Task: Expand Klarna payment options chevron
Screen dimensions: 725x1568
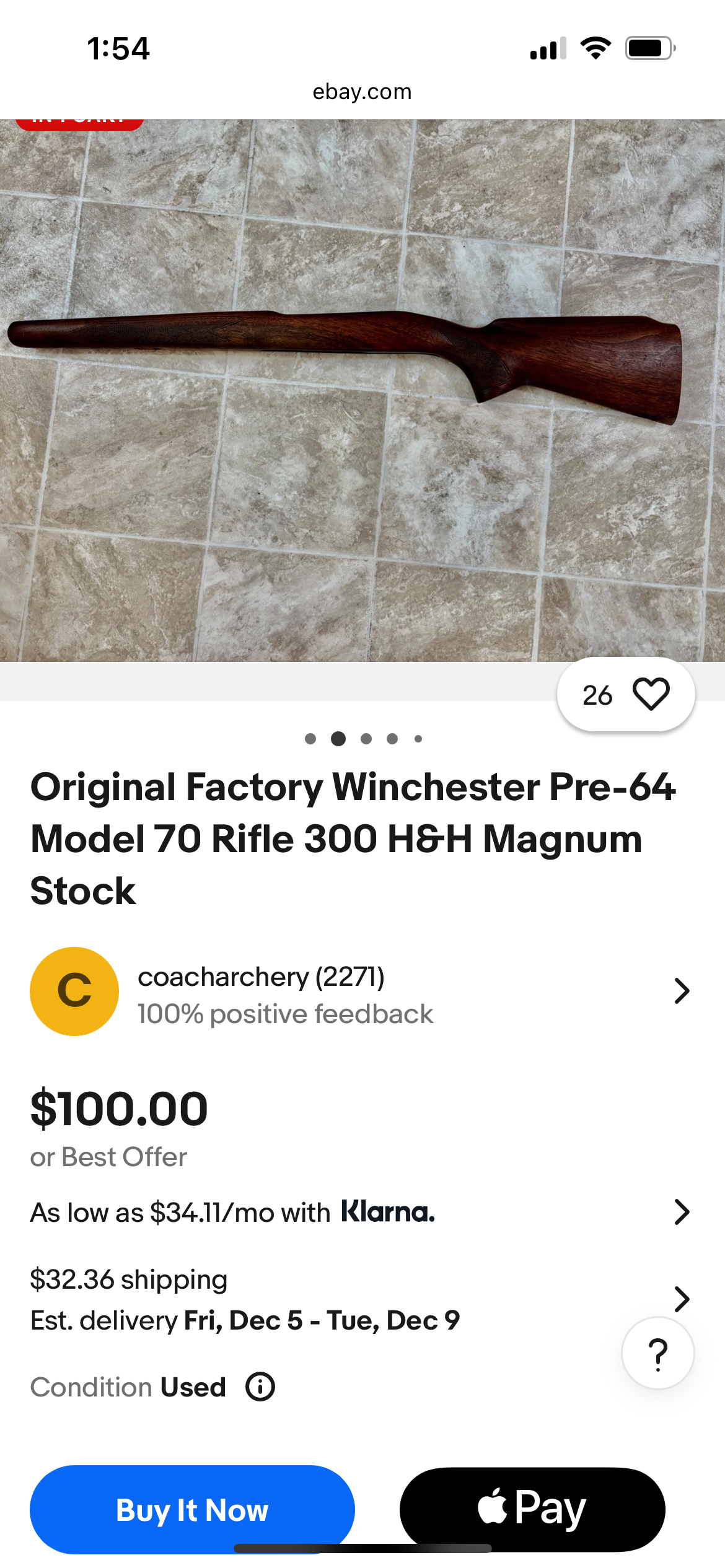Action: [682, 1212]
